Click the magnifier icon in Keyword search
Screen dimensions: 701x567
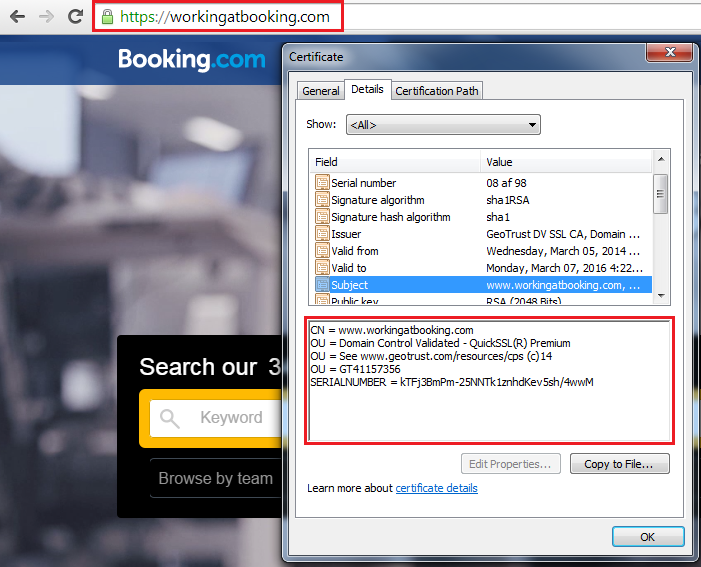point(169,419)
